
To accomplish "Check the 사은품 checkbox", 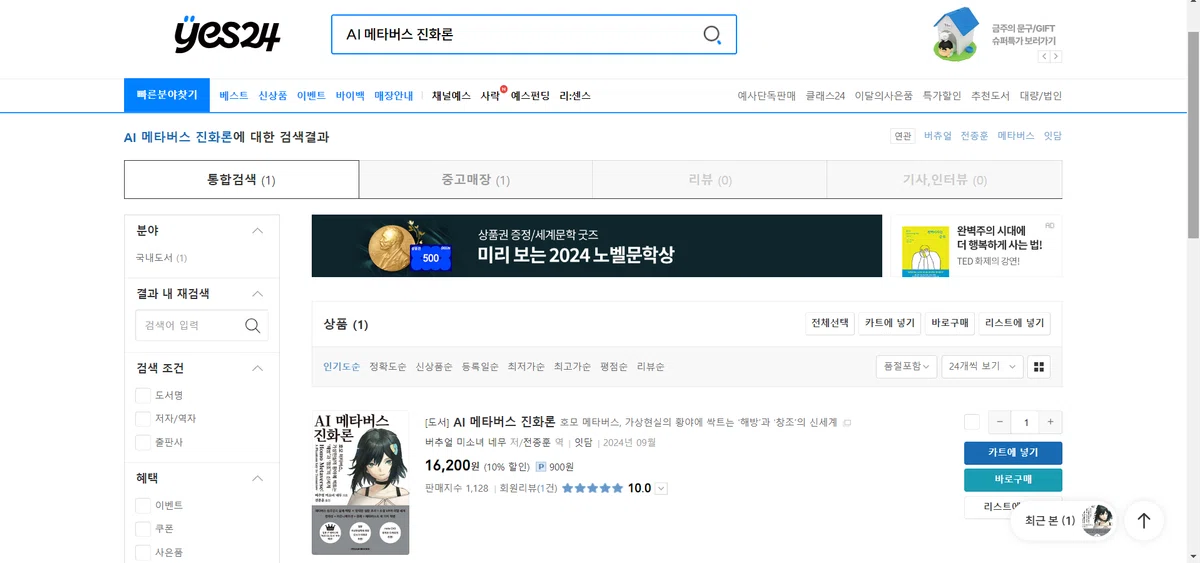I will (143, 552).
